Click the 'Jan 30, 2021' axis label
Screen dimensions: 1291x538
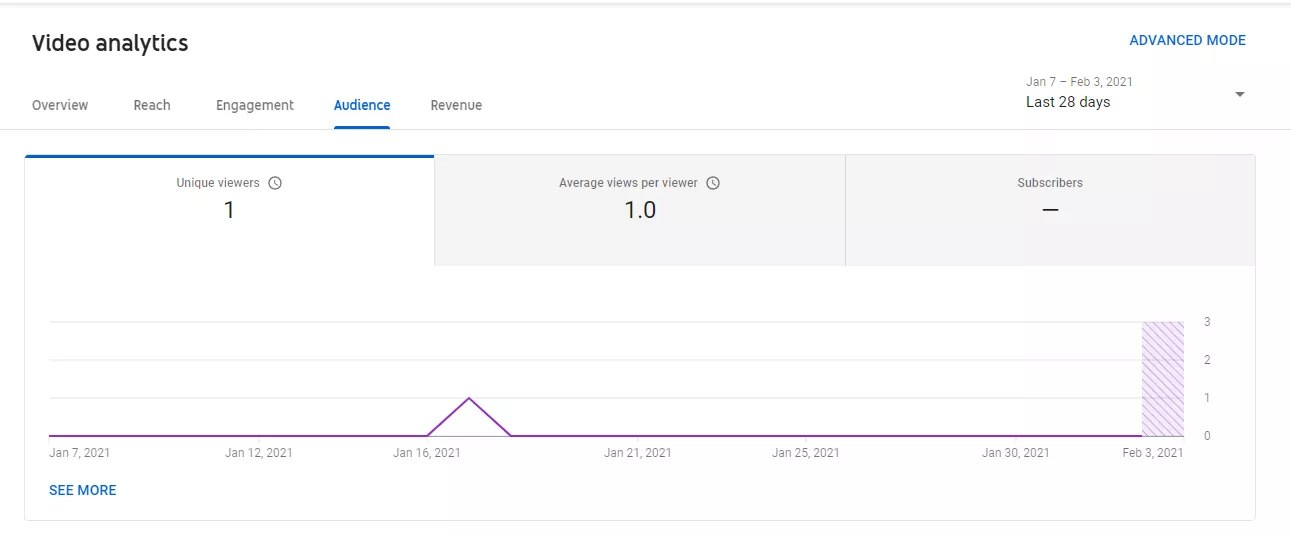click(1015, 453)
